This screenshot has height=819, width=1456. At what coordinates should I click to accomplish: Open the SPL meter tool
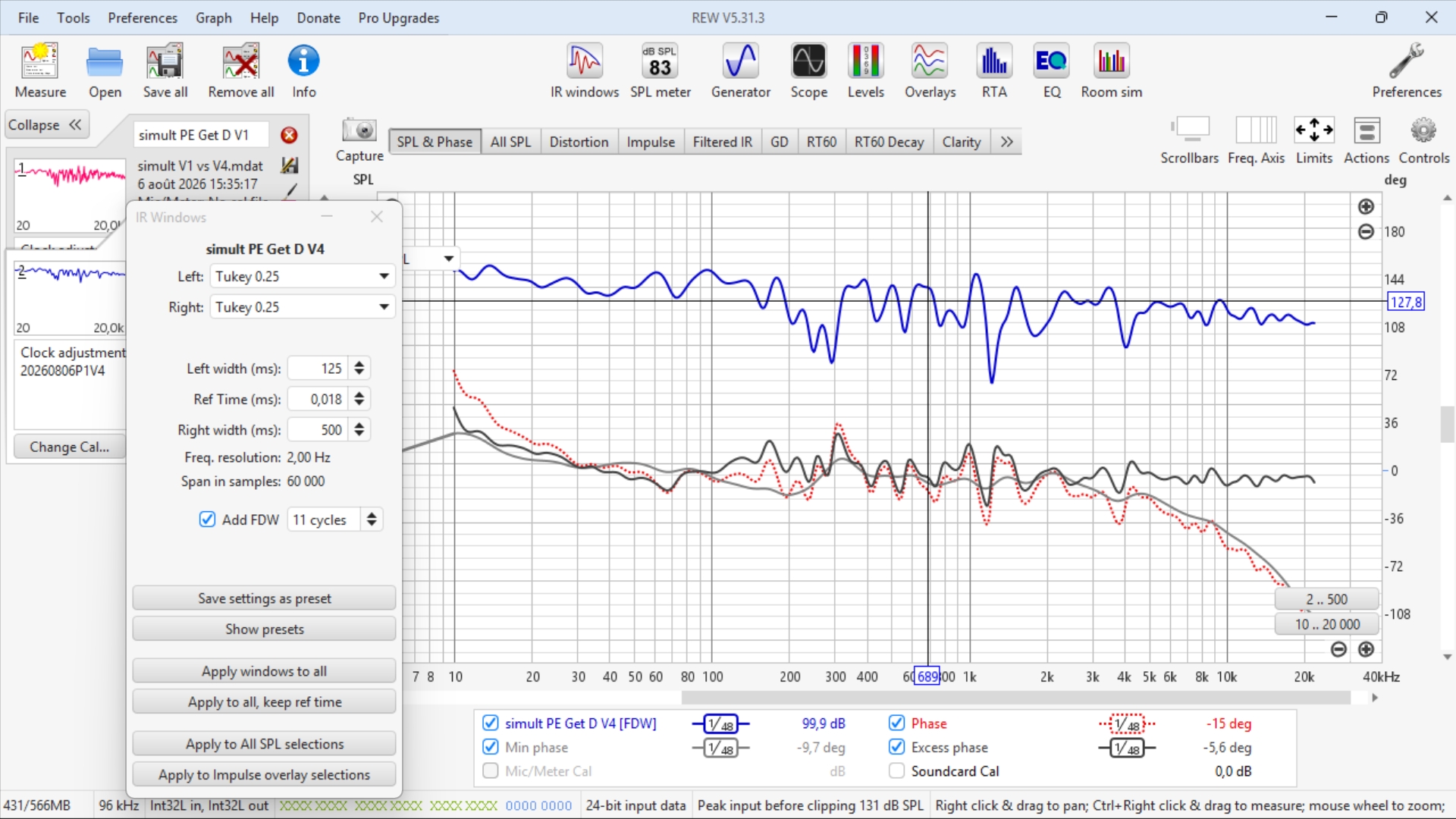660,71
